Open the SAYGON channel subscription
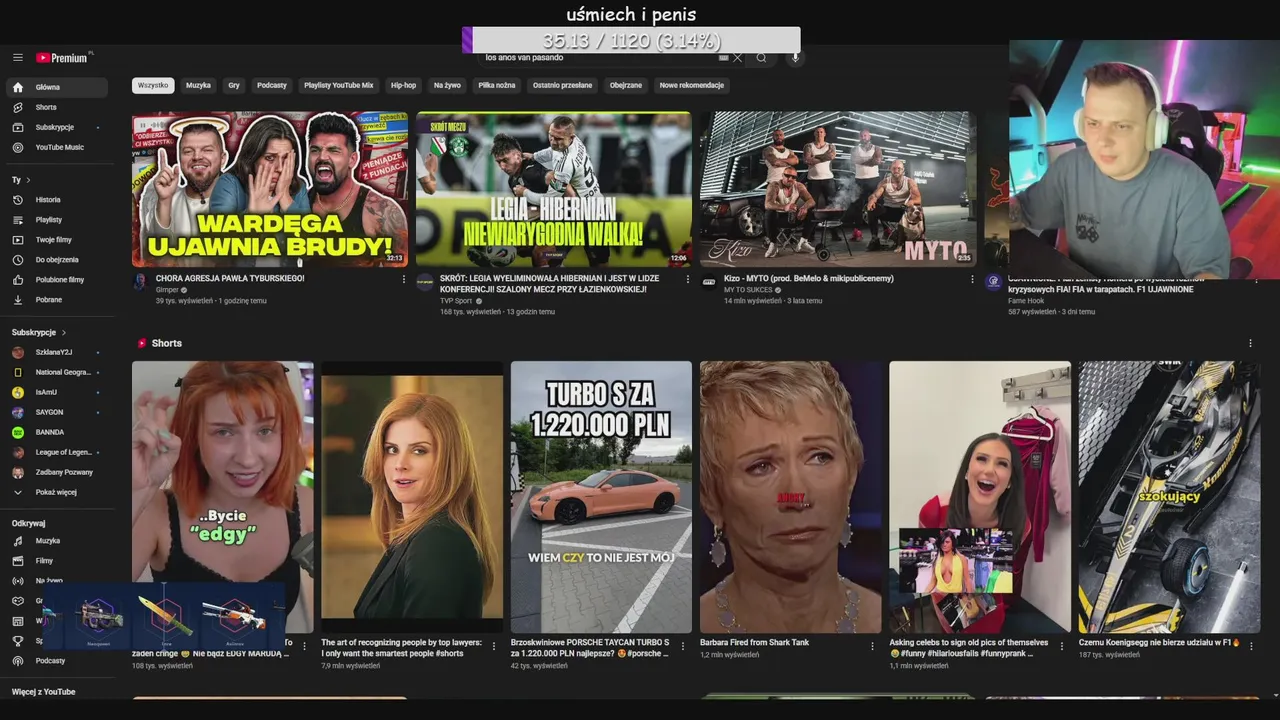 (58, 412)
